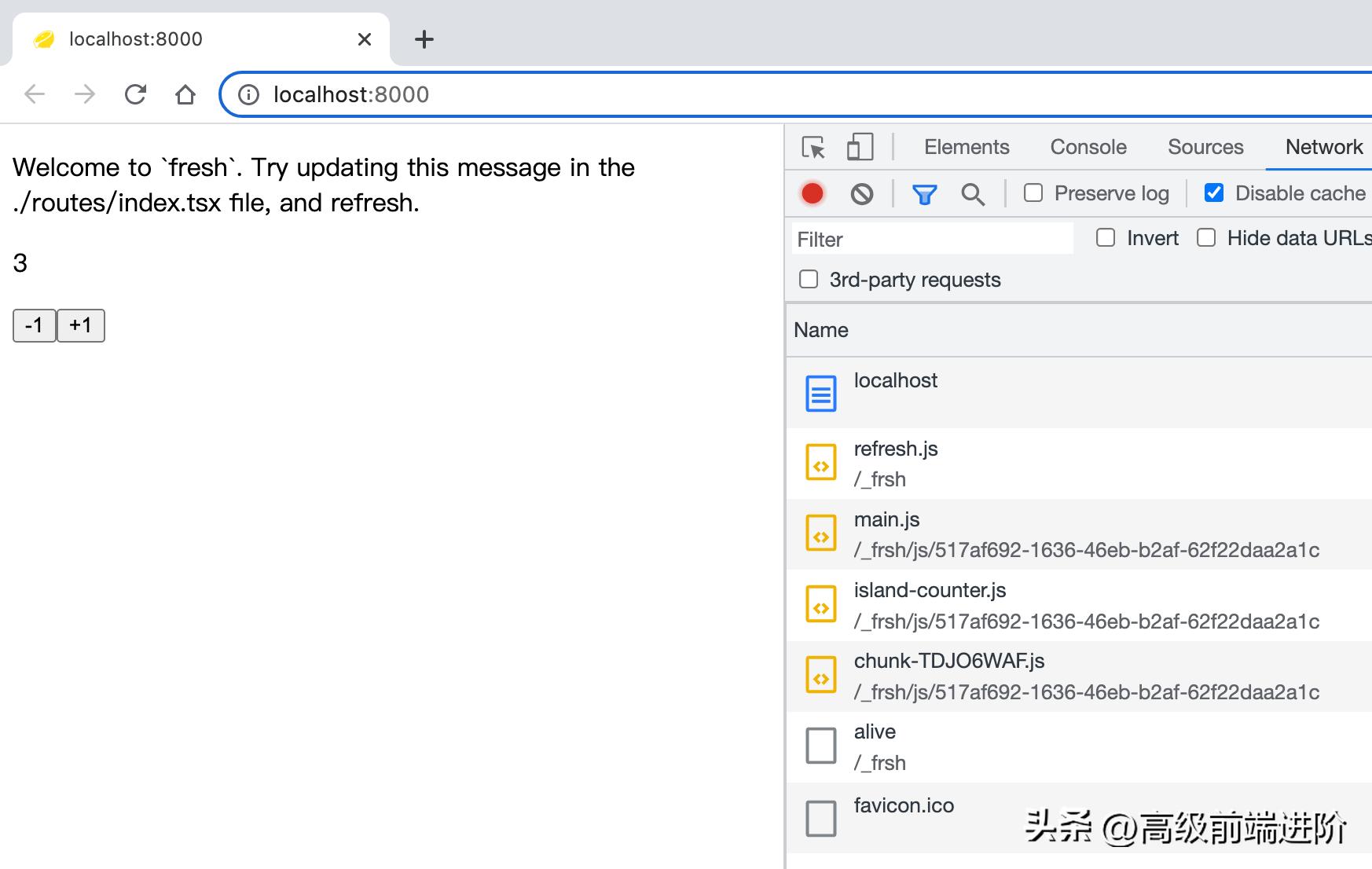The image size is (1372, 869).
Task: Open the Sources tab
Action: 1205,147
